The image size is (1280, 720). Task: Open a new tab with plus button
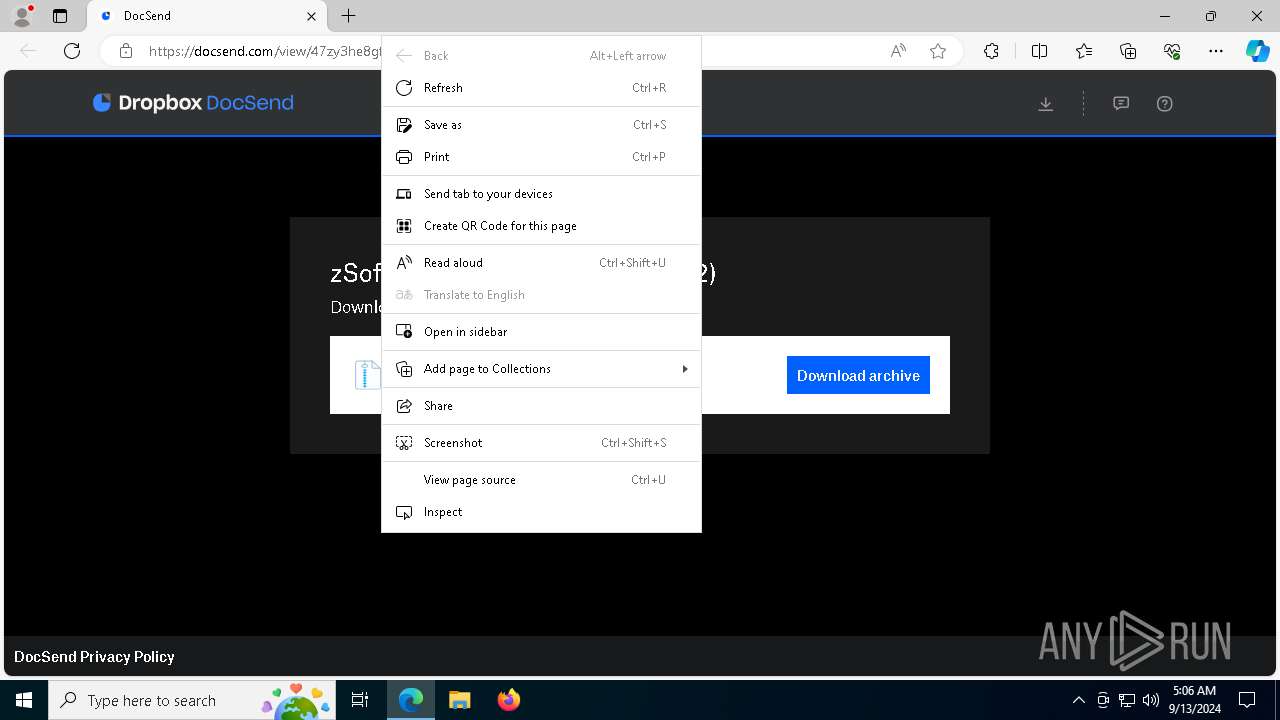348,16
